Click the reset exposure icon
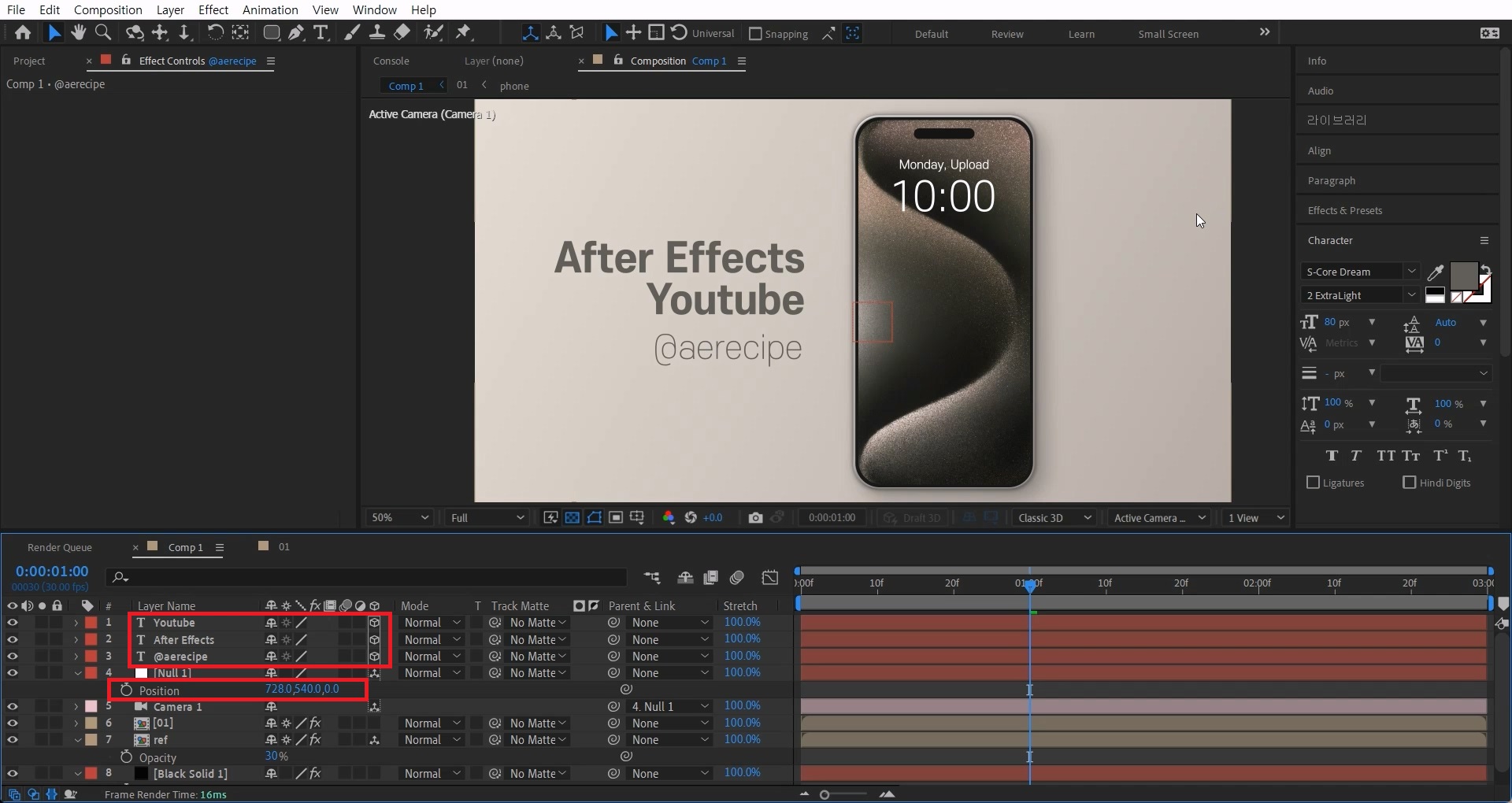The image size is (1512, 803). (691, 517)
